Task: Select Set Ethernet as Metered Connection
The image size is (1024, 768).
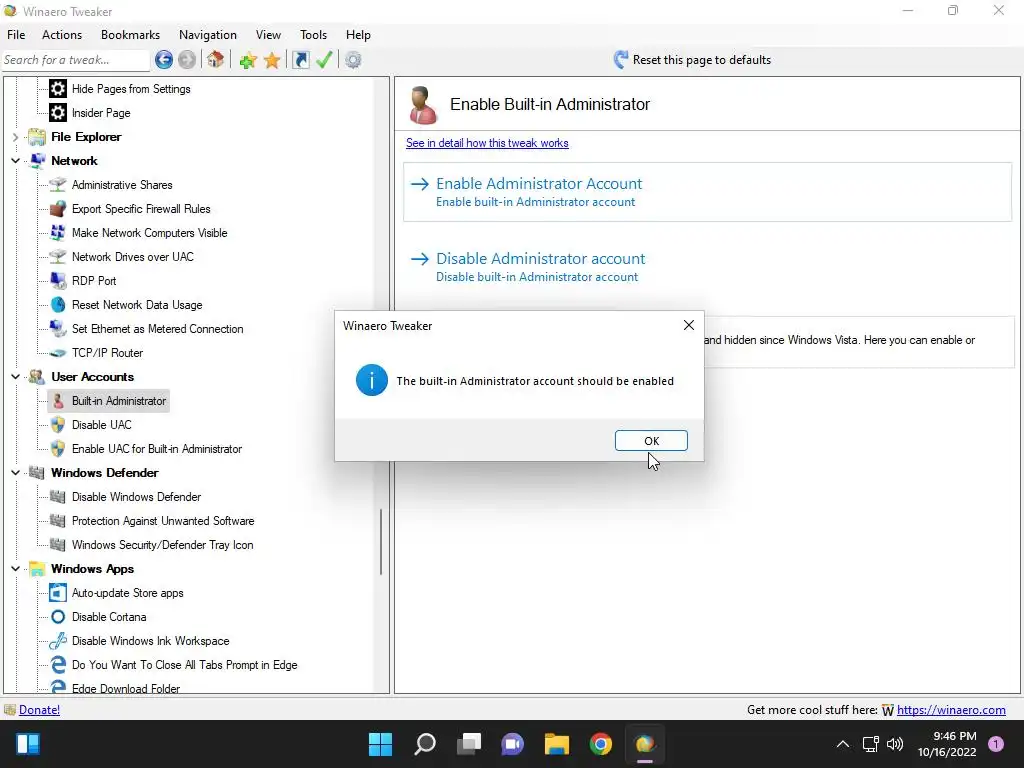Action: (157, 329)
